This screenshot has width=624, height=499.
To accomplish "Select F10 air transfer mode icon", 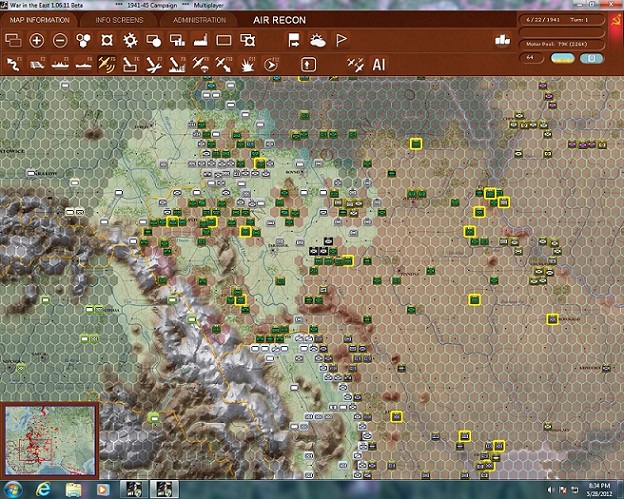I will tap(224, 64).
